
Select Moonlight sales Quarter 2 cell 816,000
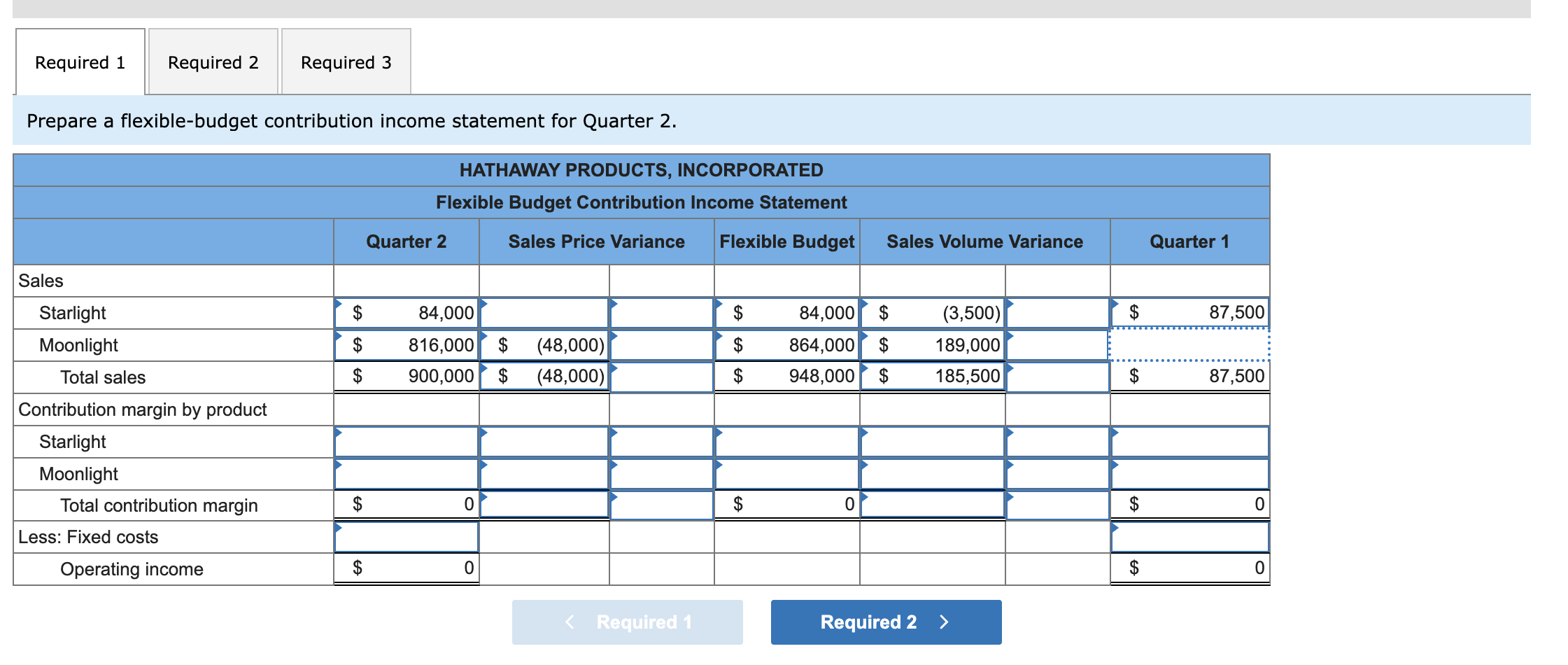tap(407, 345)
